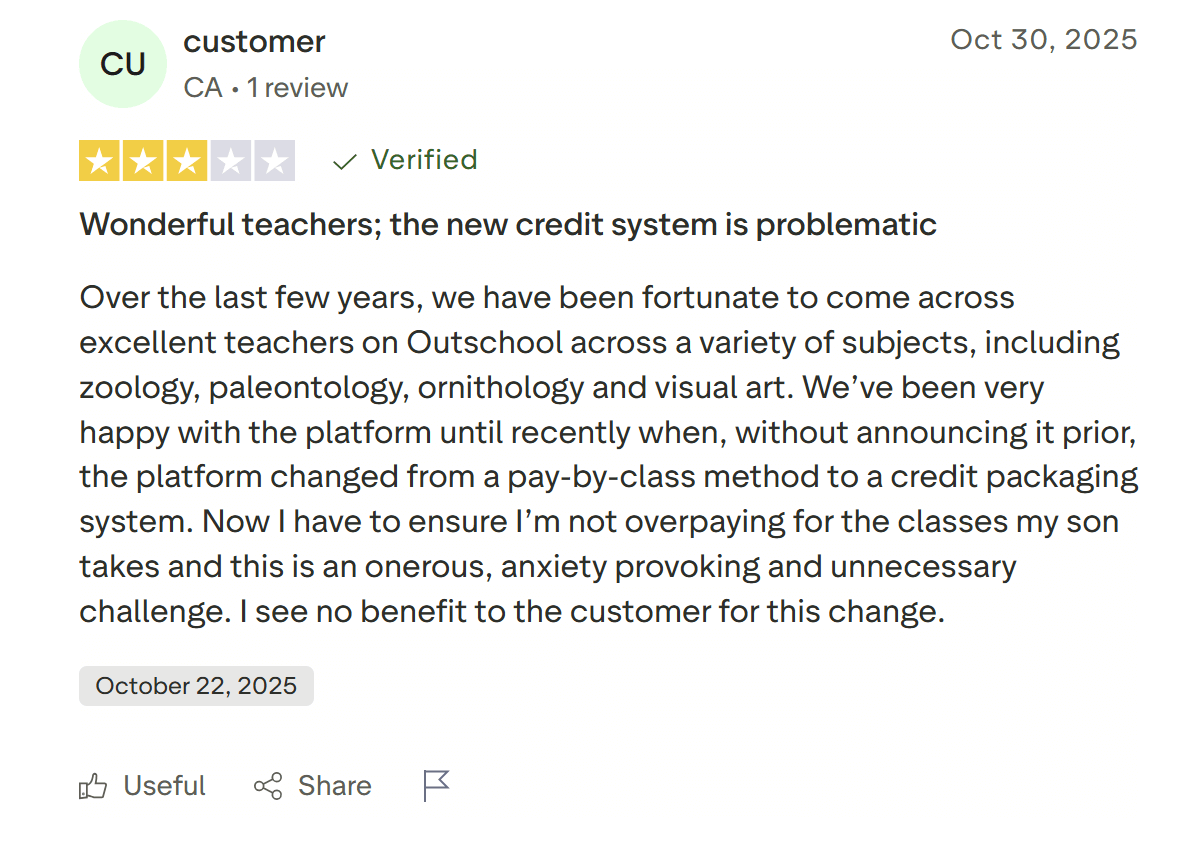Click the green "Verified" label
The width and height of the screenshot is (1189, 847).
click(424, 160)
